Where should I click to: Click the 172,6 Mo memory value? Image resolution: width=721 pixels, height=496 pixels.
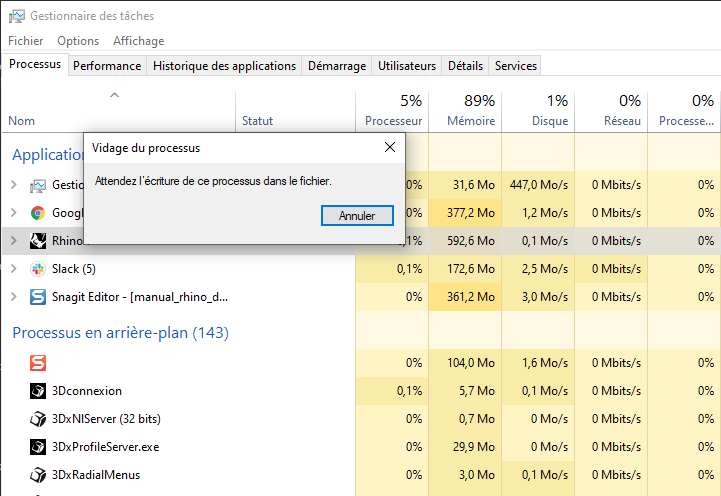(471, 269)
